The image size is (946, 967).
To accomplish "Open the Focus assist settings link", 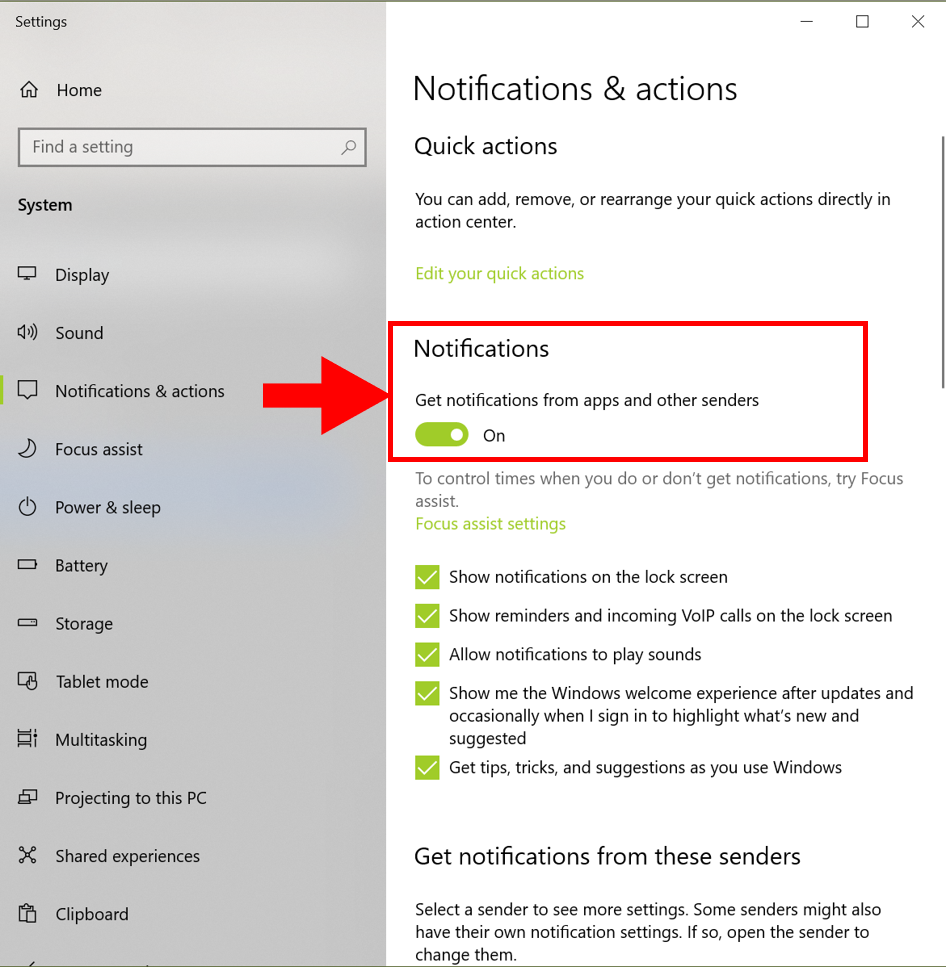I will click(x=490, y=524).
